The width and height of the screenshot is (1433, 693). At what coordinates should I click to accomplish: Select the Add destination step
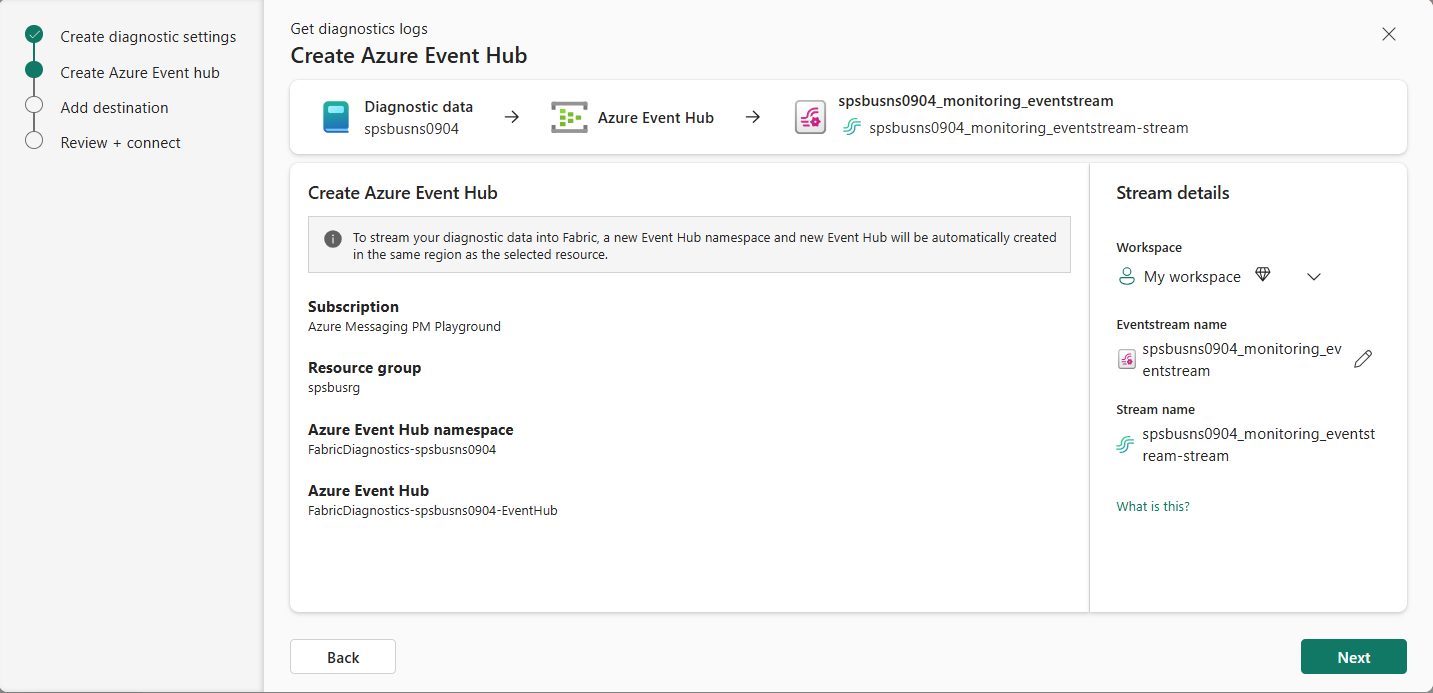(x=114, y=107)
